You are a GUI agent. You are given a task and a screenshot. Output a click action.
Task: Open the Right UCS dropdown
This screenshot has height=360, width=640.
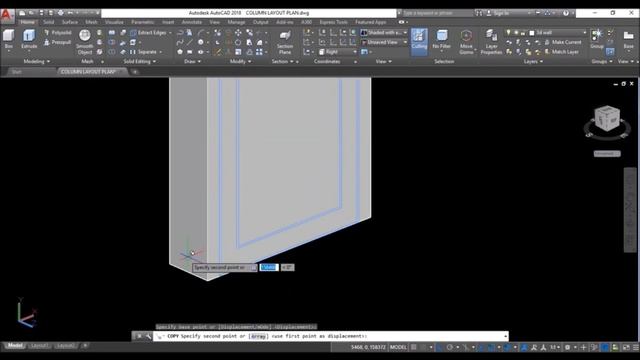(338, 52)
